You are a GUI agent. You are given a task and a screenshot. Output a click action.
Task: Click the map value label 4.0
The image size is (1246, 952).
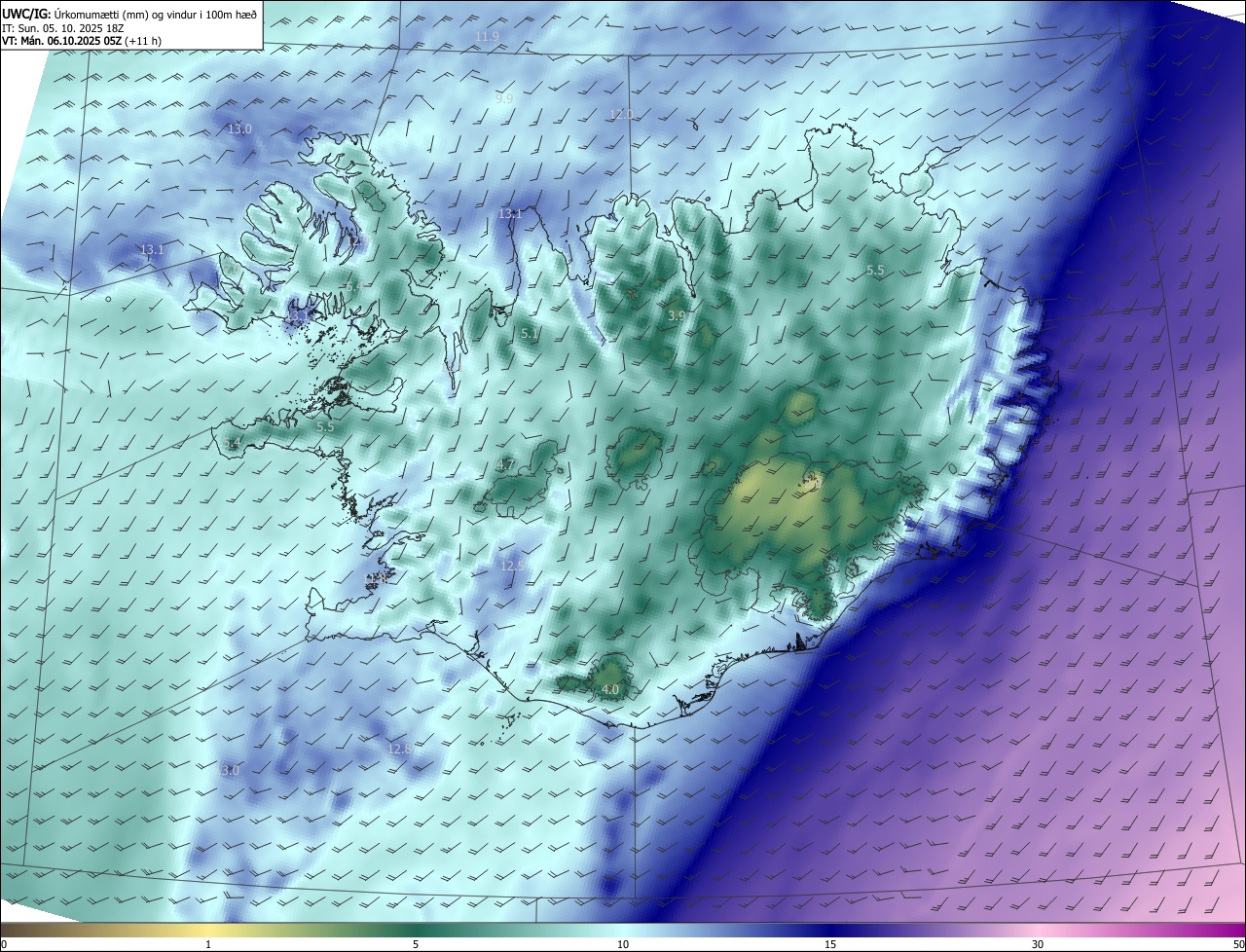610,689
